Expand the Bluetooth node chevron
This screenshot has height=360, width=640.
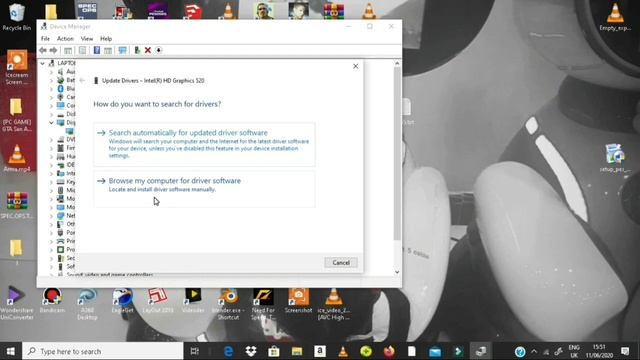pyautogui.click(x=51, y=89)
